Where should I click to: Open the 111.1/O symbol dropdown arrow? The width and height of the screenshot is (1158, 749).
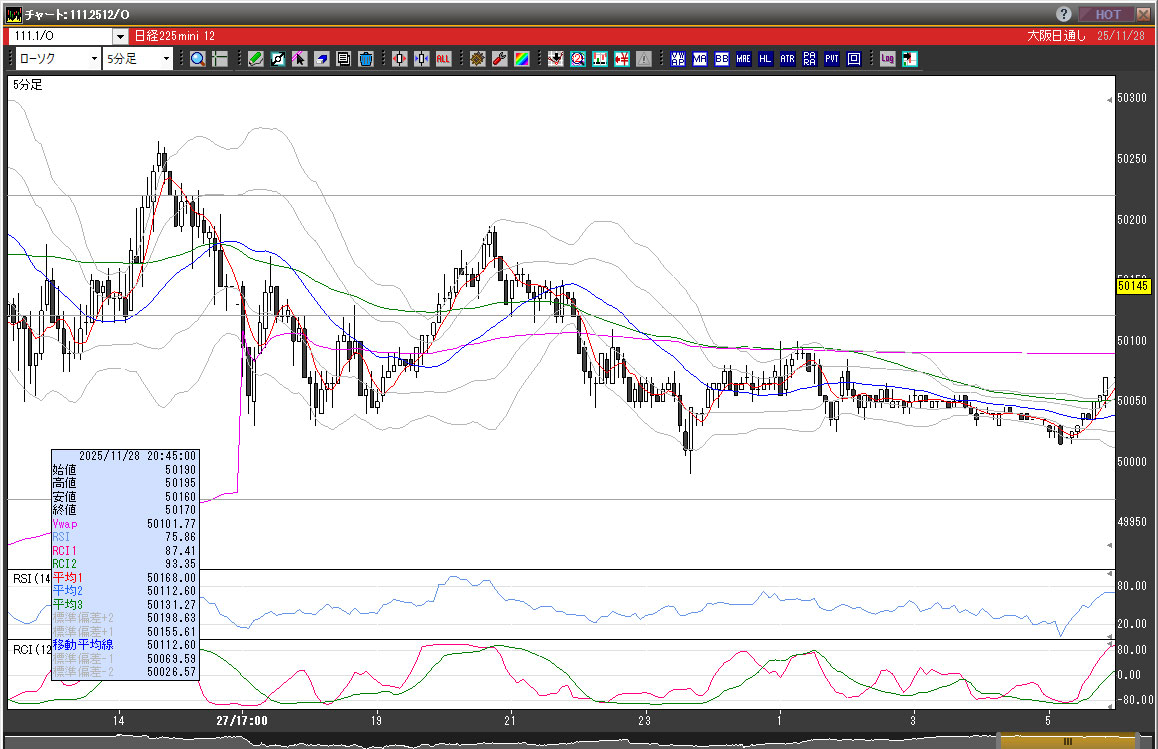120,37
